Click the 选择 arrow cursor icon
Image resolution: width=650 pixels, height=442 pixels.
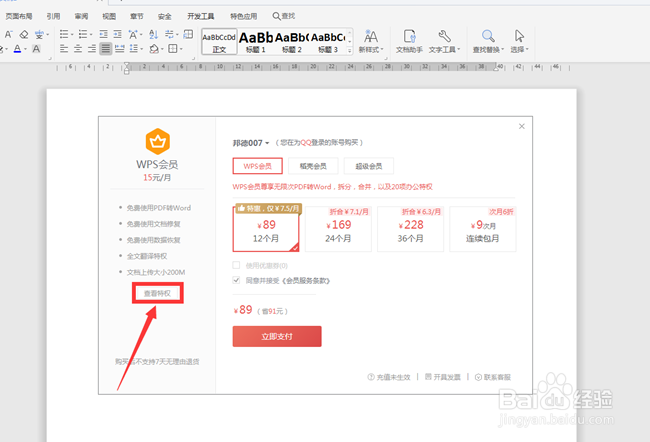(519, 36)
